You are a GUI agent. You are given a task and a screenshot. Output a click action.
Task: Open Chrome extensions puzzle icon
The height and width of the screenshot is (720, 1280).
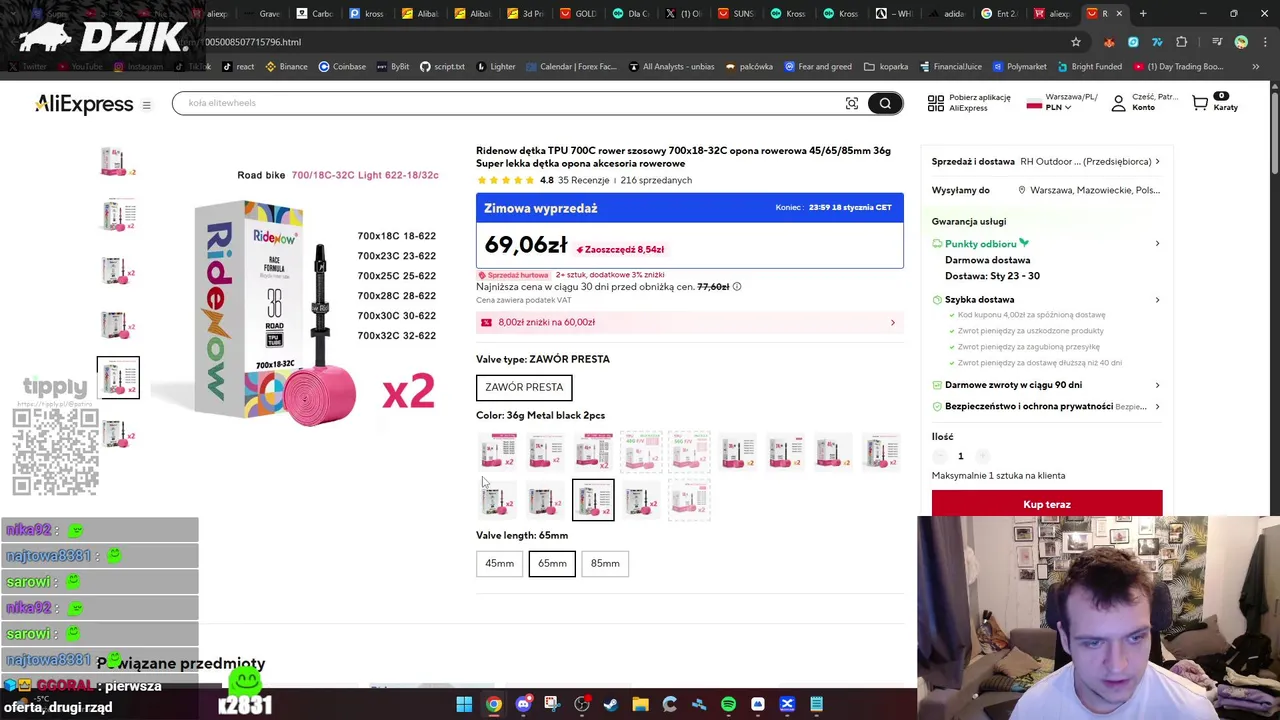1182,42
